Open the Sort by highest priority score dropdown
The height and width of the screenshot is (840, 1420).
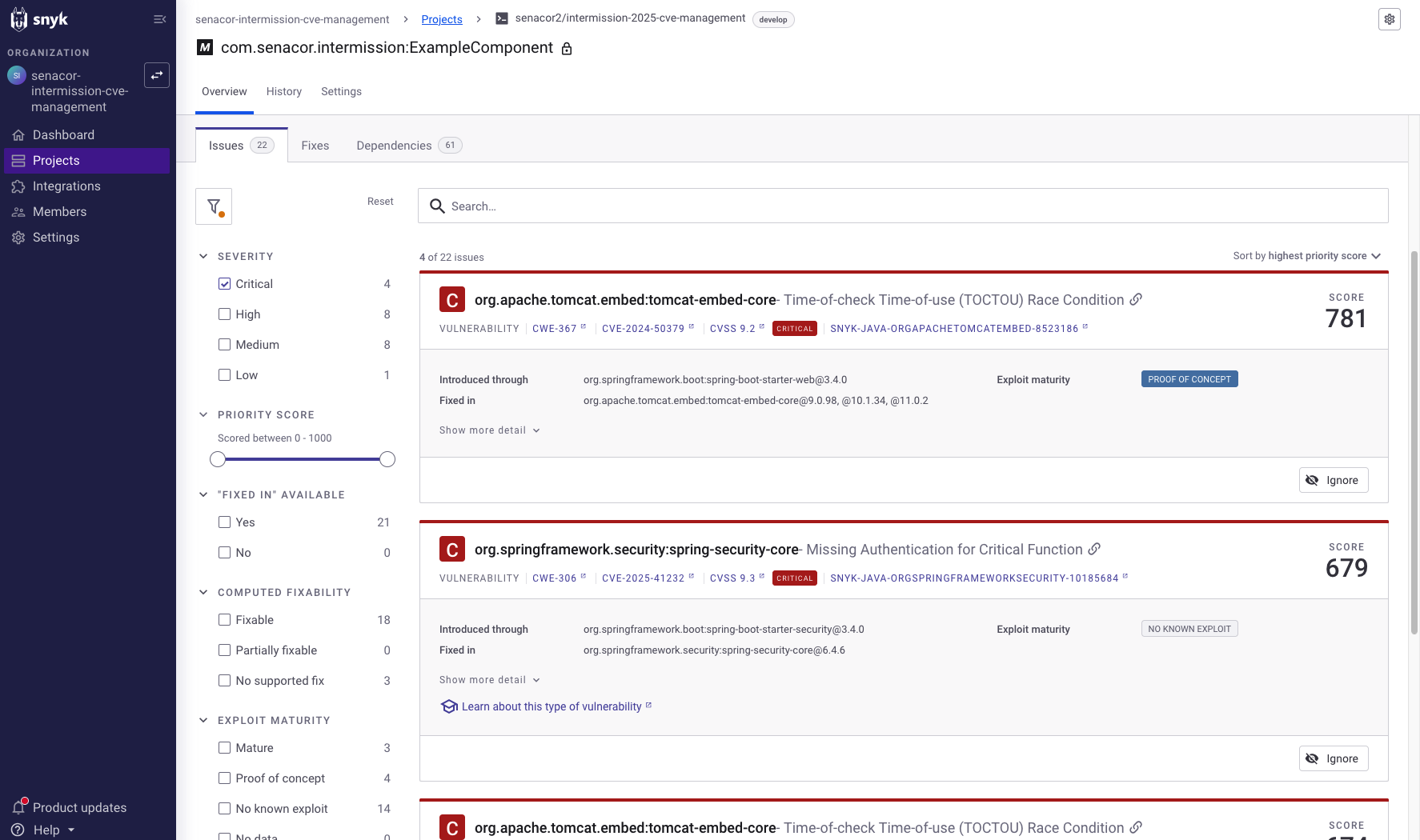point(1306,256)
